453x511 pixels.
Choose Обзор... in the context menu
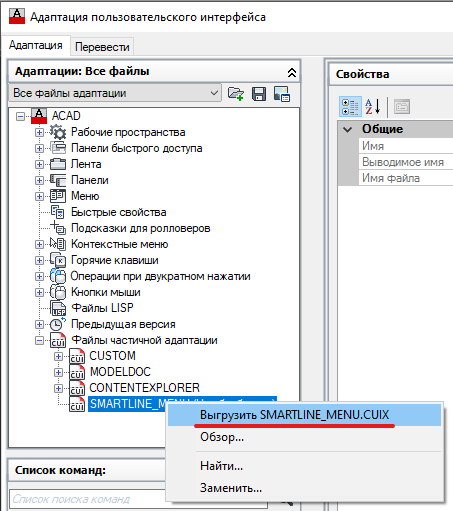click(x=304, y=437)
